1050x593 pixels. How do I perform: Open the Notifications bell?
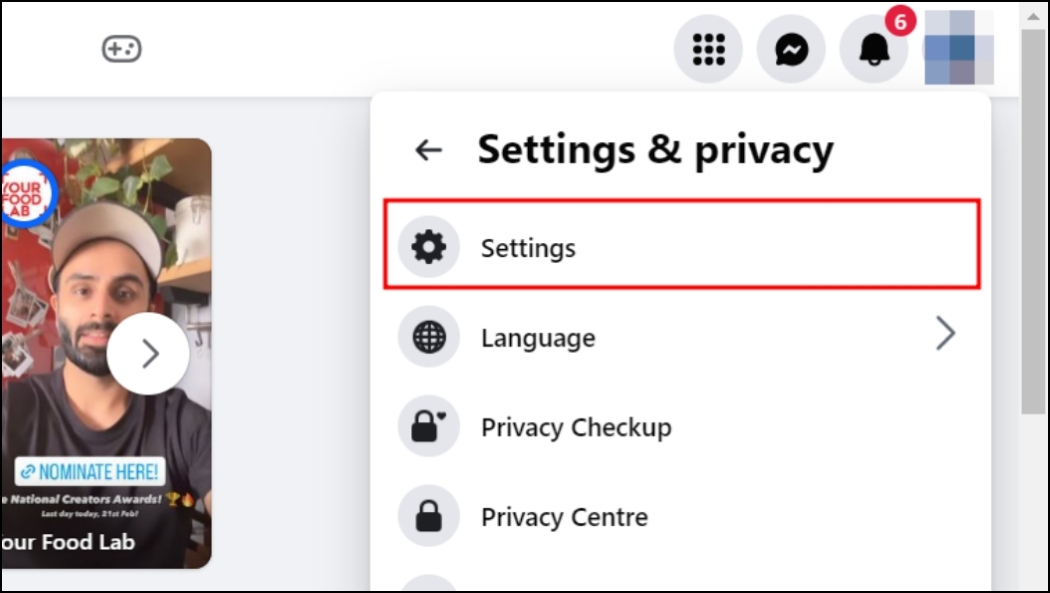[873, 48]
